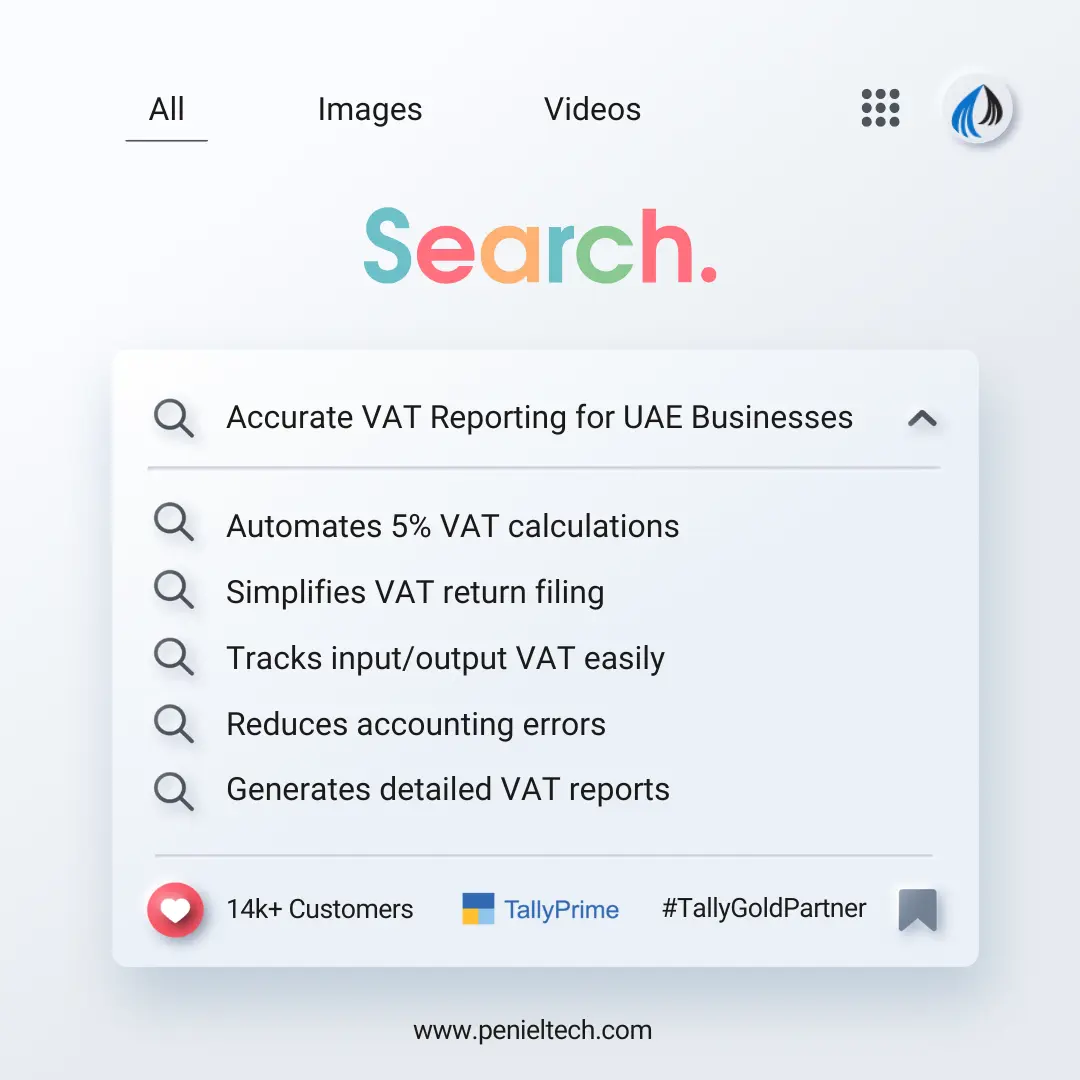Click magnifier next to Automates 5% VAT
This screenshot has width=1080, height=1080.
point(174,525)
